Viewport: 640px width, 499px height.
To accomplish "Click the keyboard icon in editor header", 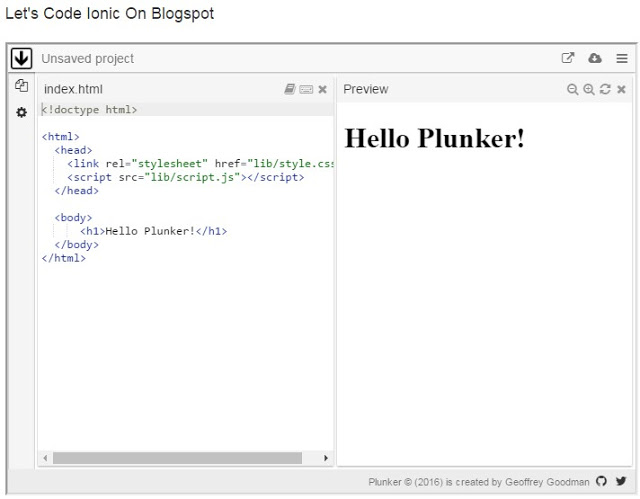I will [306, 89].
